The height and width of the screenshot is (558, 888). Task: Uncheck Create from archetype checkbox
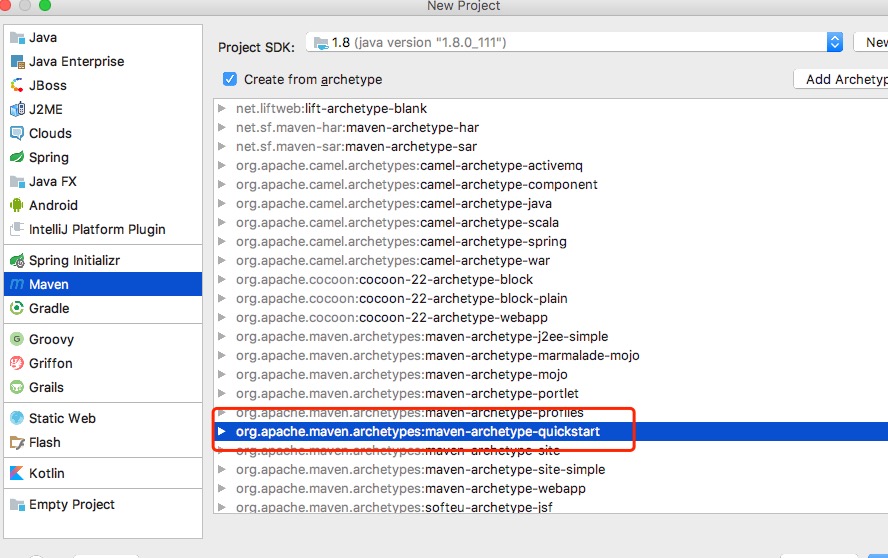pos(230,79)
